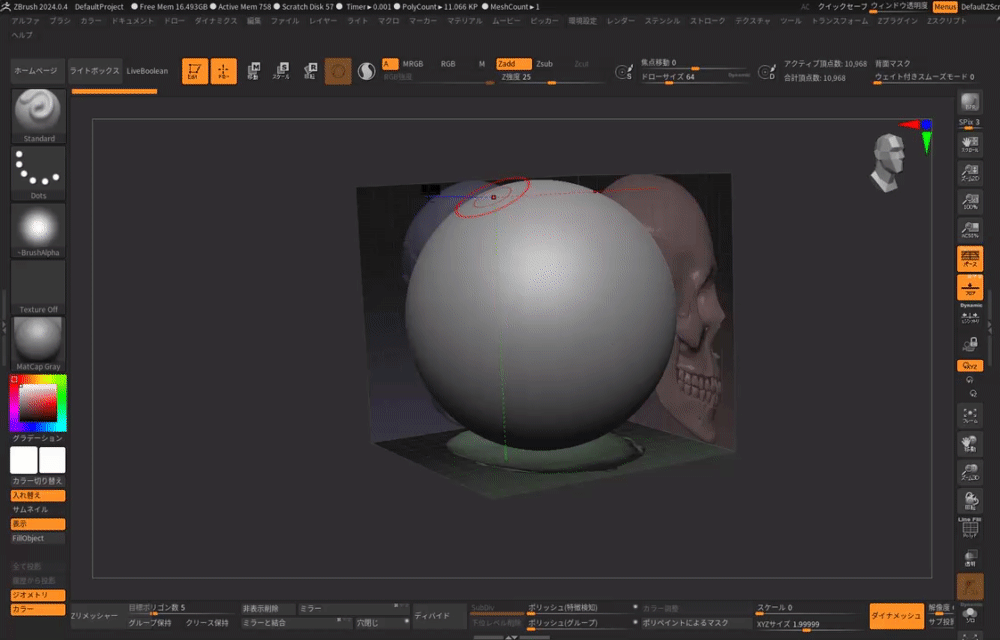Open the マテリアル (Material) menu
Viewport: 1000px width, 640px height.
464,20
